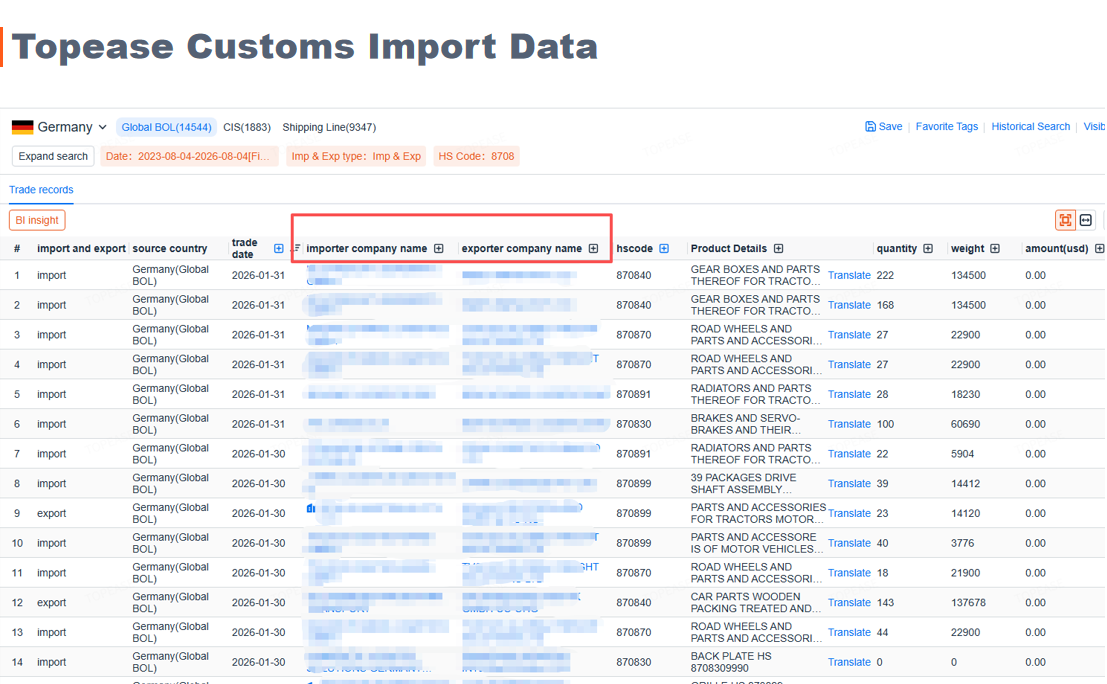Viewport: 1107px width, 684px height.
Task: Click hscode 870891 in row 5
Action: [x=633, y=395]
